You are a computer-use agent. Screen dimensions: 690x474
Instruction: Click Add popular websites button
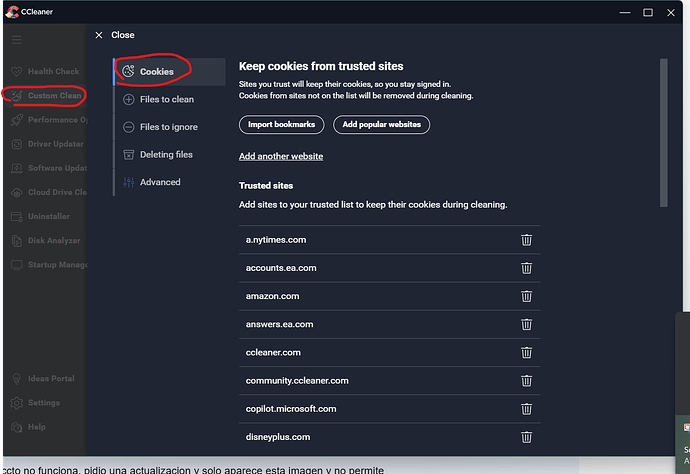click(x=381, y=125)
